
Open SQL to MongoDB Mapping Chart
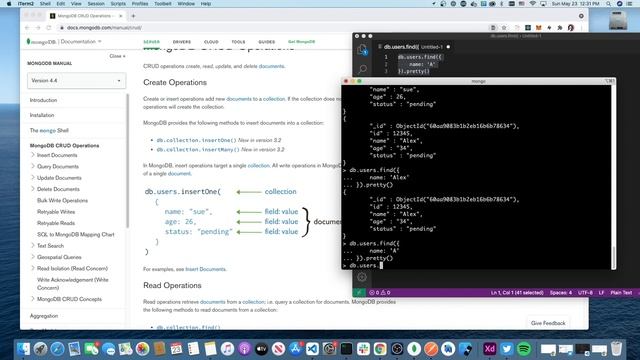[x=76, y=235]
